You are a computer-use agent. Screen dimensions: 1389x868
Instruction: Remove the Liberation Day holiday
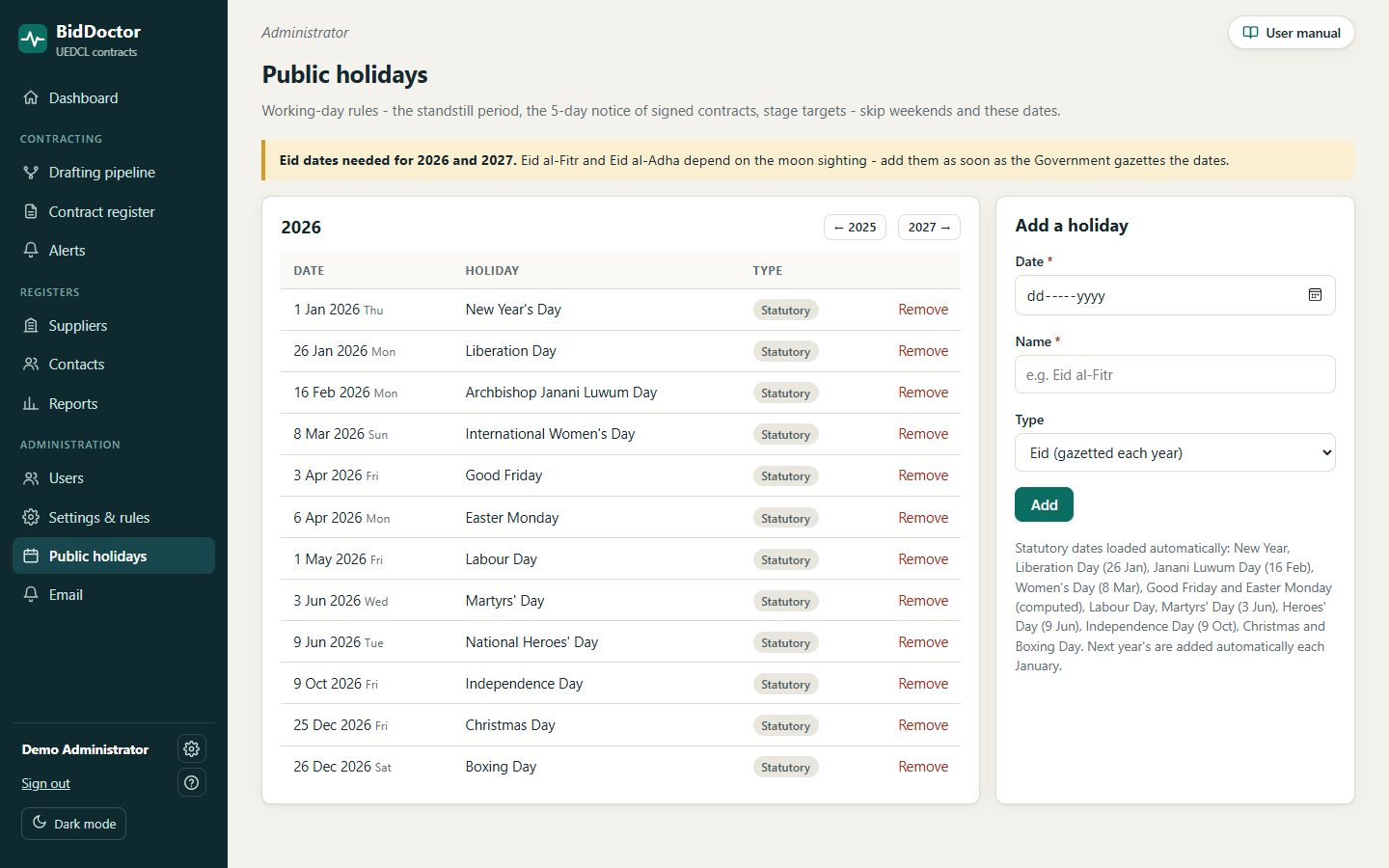point(923,351)
